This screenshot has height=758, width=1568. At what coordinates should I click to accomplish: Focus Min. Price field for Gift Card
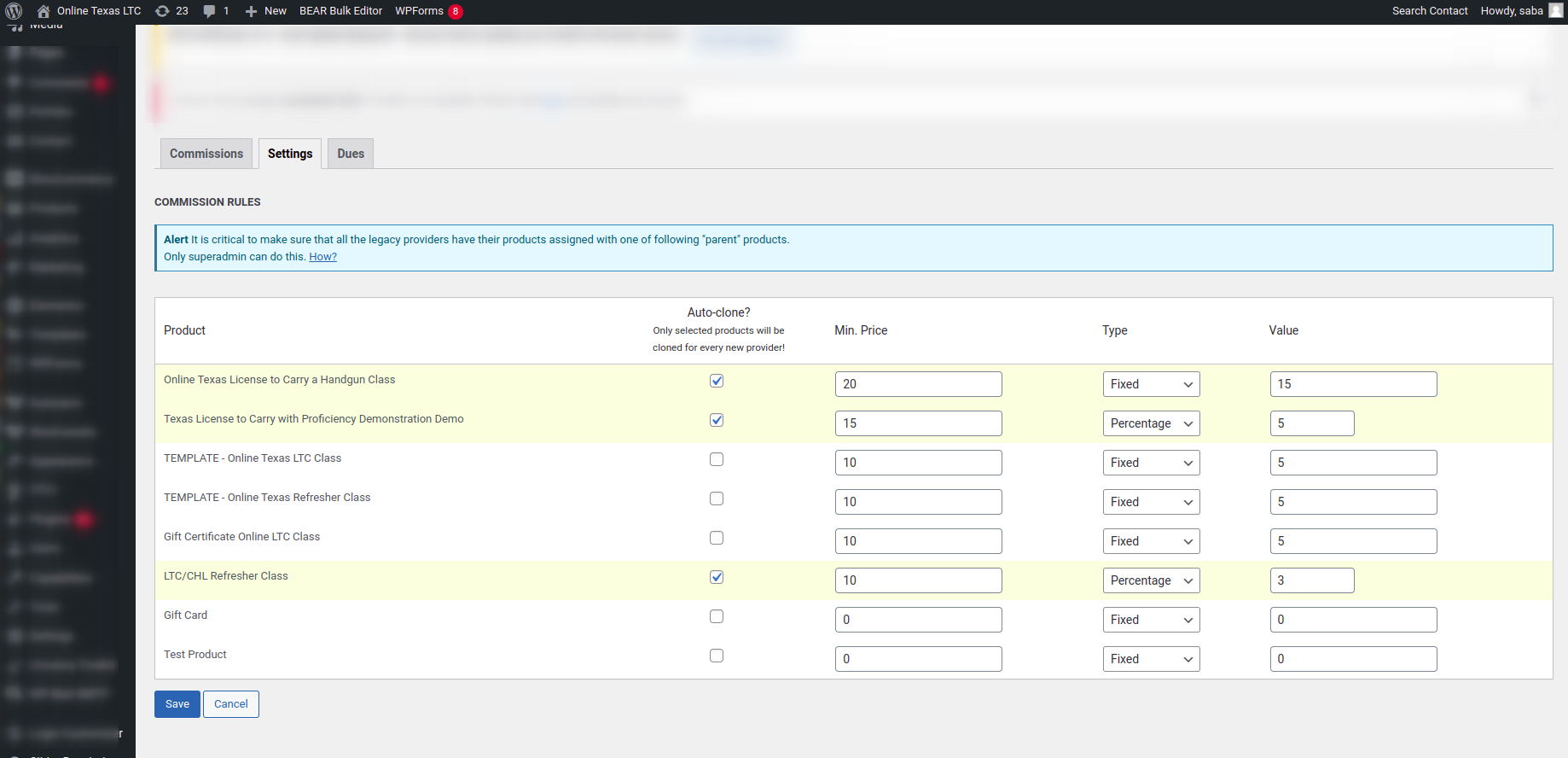pyautogui.click(x=919, y=620)
